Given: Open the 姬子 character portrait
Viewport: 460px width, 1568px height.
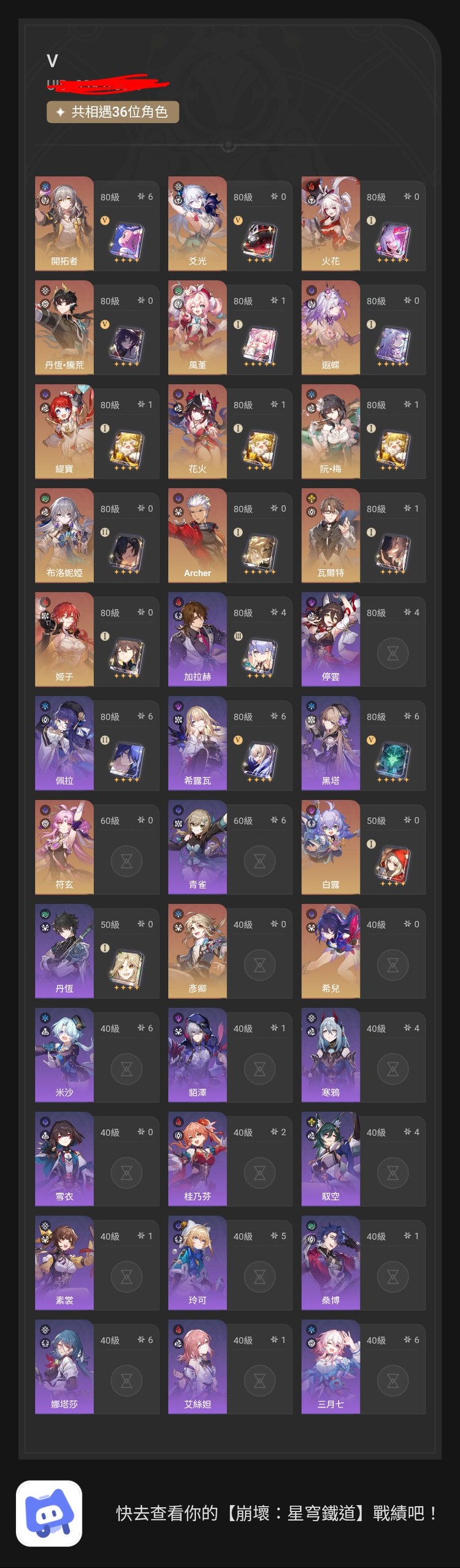Looking at the screenshot, I should [x=64, y=640].
